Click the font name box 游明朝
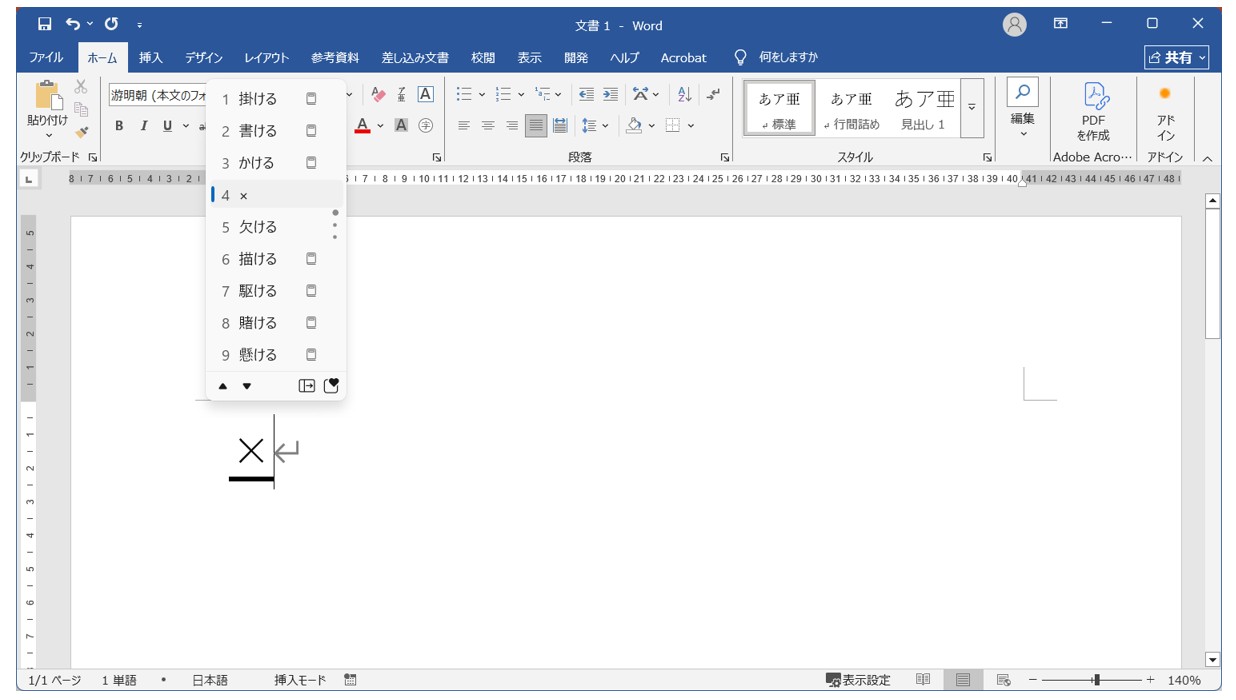Image resolution: width=1236 pixels, height=700 pixels. pyautogui.click(x=157, y=95)
